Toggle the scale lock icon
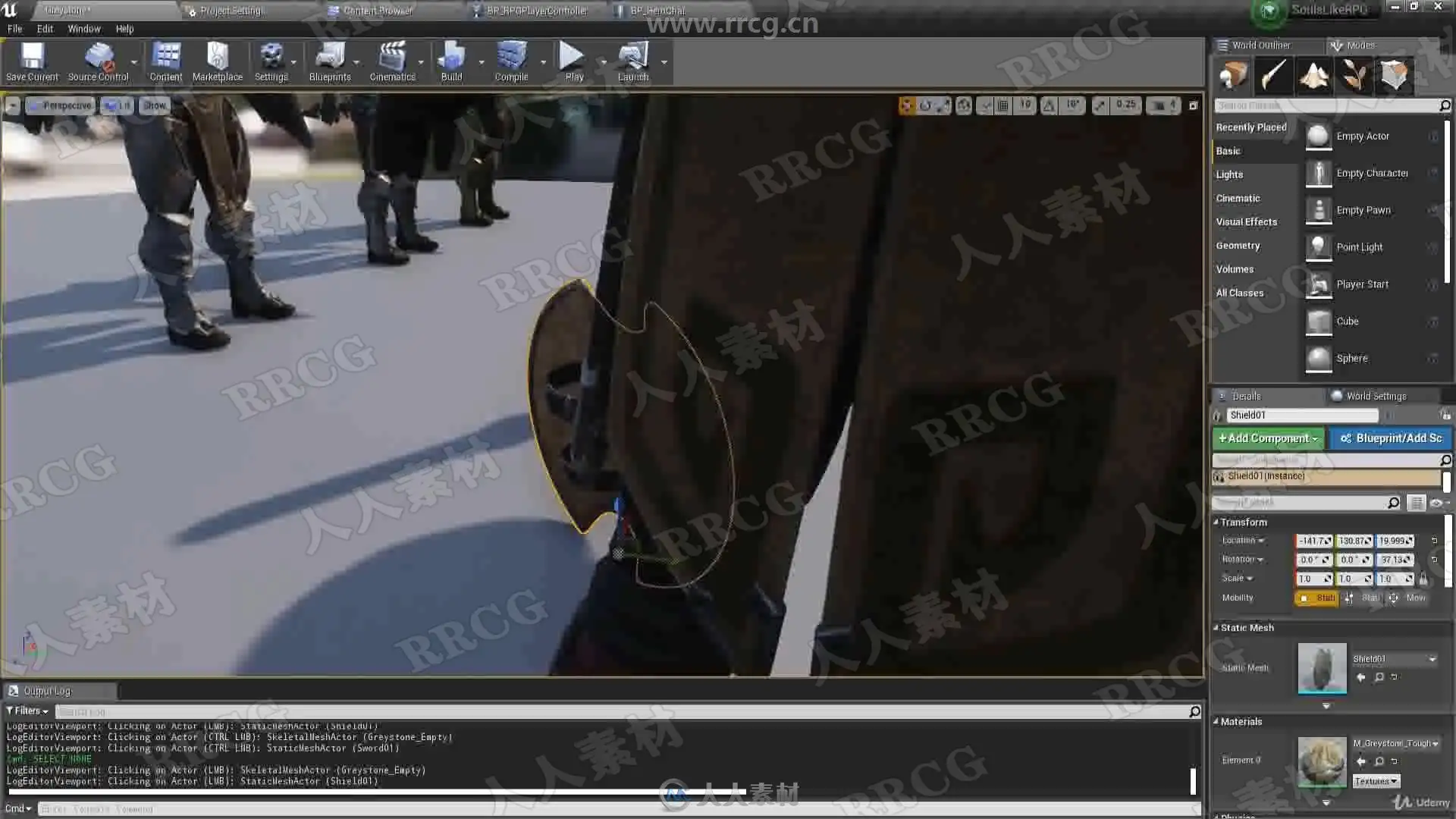Image resolution: width=1456 pixels, height=819 pixels. point(1423,579)
